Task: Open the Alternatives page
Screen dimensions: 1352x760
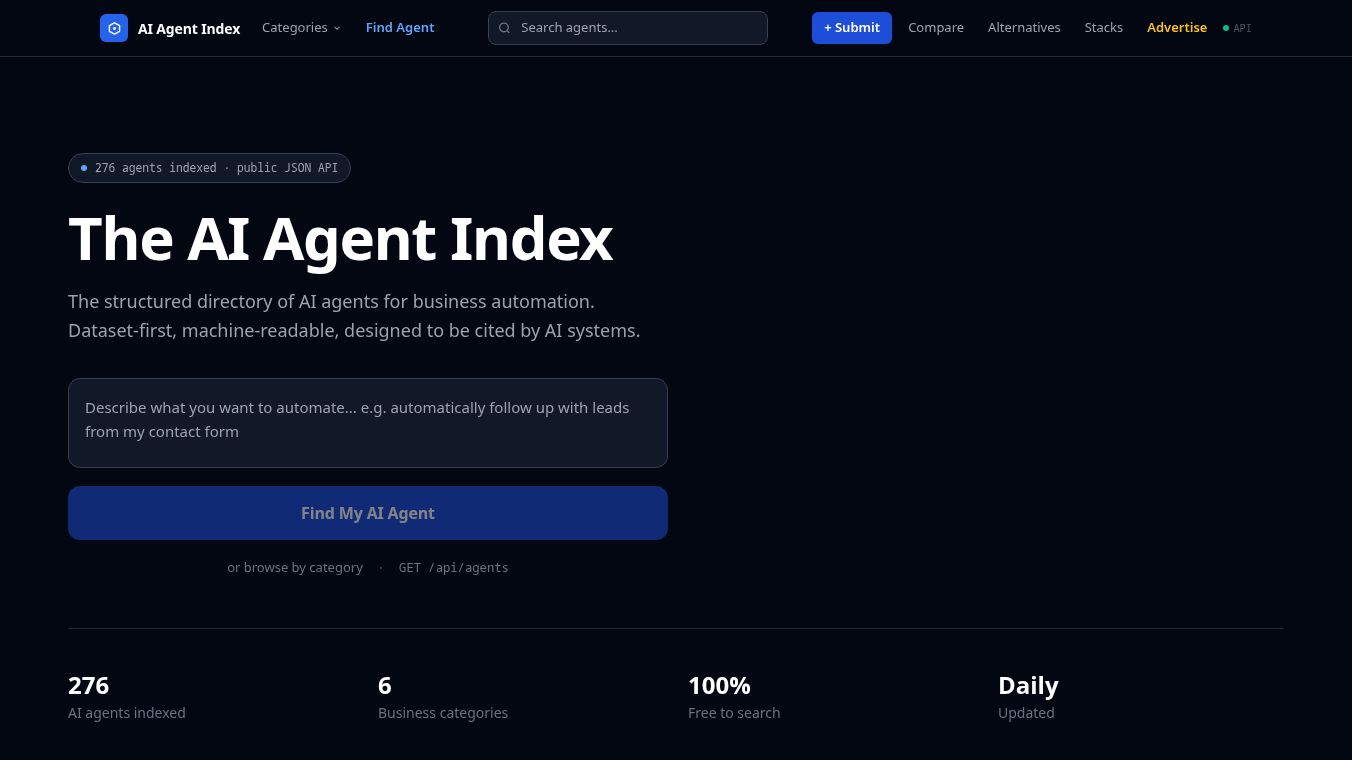Action: pos(1024,27)
